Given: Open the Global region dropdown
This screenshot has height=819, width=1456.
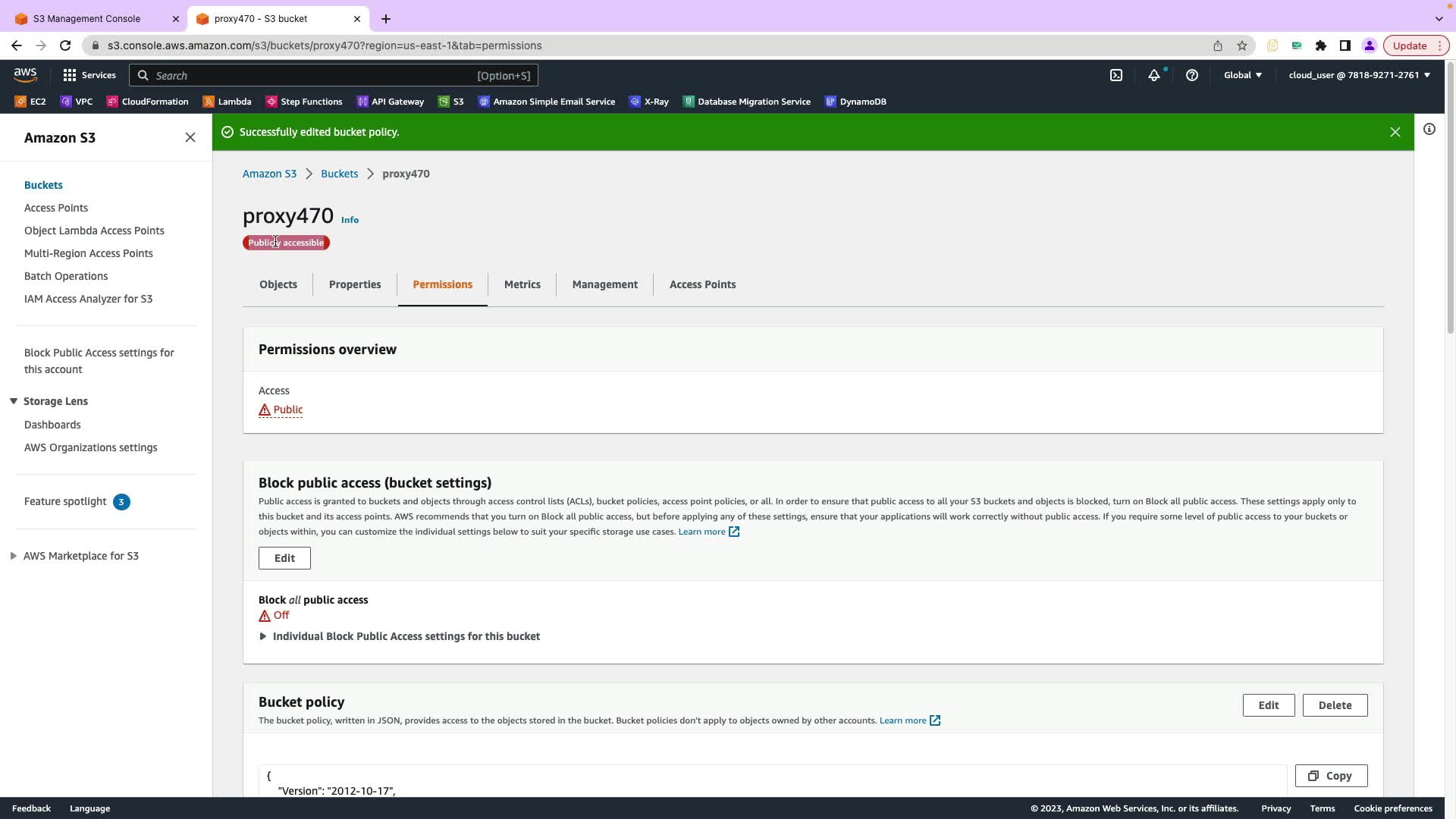Looking at the screenshot, I should [1242, 75].
